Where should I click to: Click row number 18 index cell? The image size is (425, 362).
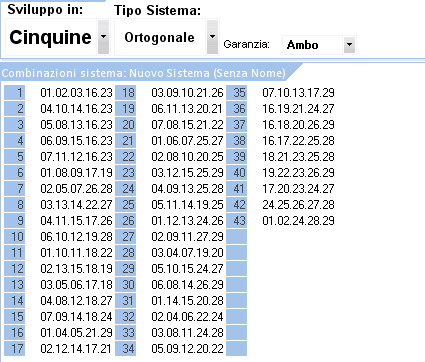click(x=126, y=93)
